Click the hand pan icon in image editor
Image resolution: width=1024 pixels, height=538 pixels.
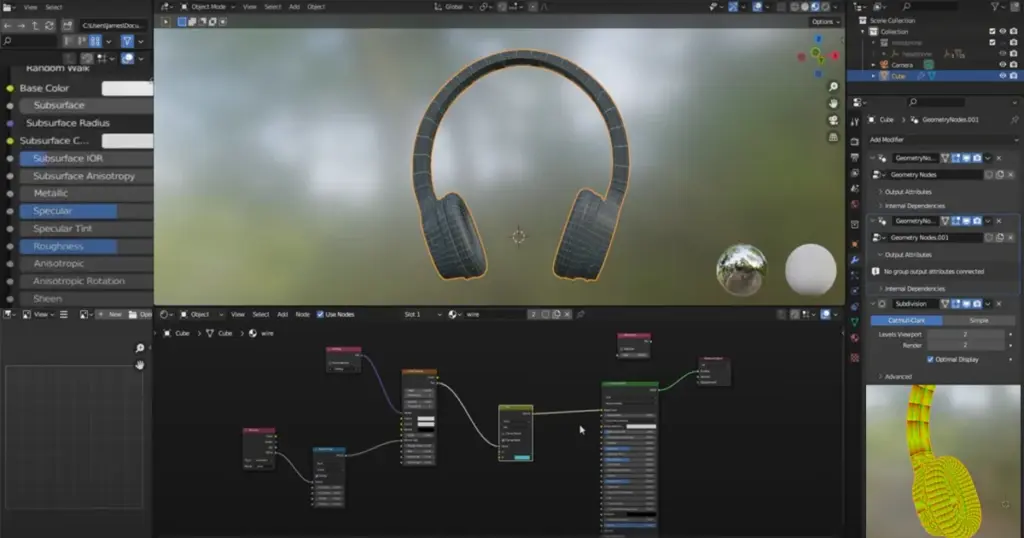pos(140,365)
